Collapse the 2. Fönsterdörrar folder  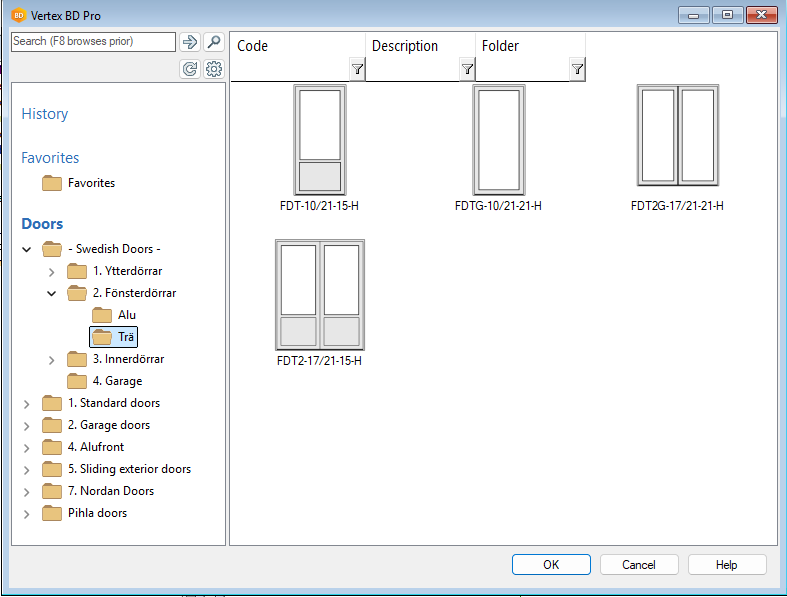(x=52, y=293)
